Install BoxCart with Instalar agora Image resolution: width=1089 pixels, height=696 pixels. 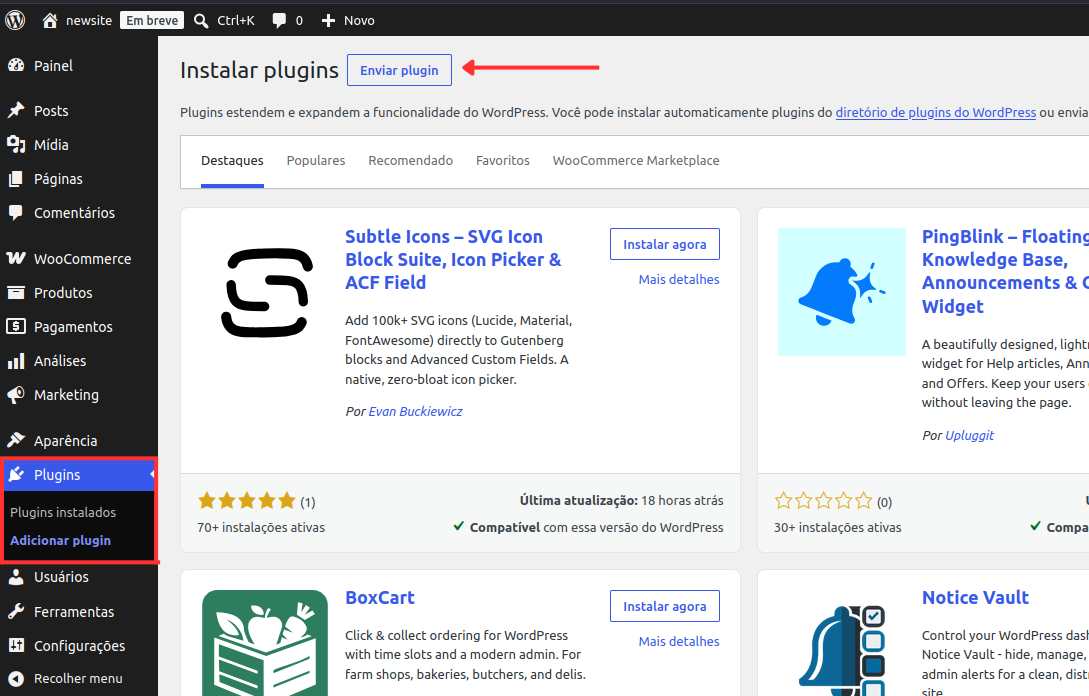coord(665,606)
